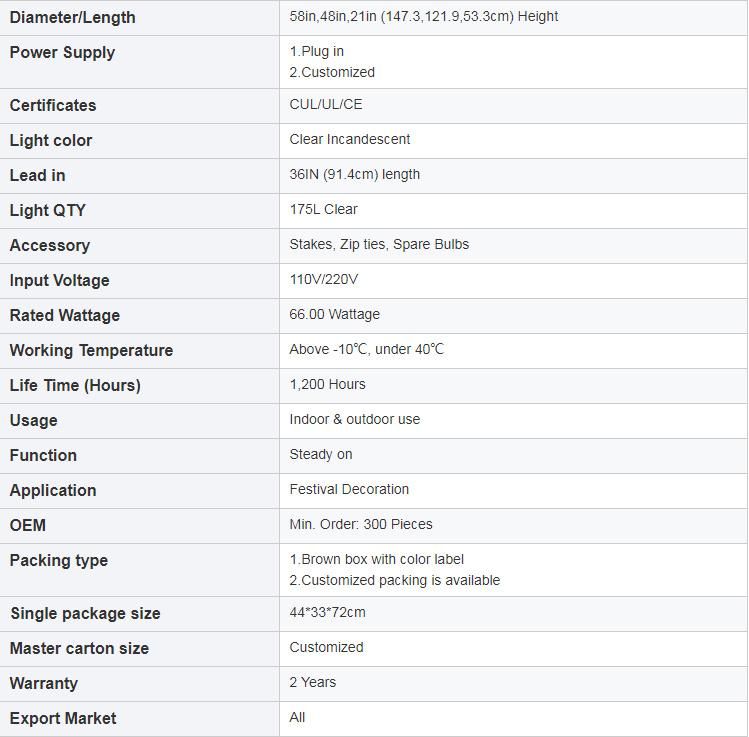
Task: Select the CUL/UL/CE certificates value
Action: coord(326,105)
